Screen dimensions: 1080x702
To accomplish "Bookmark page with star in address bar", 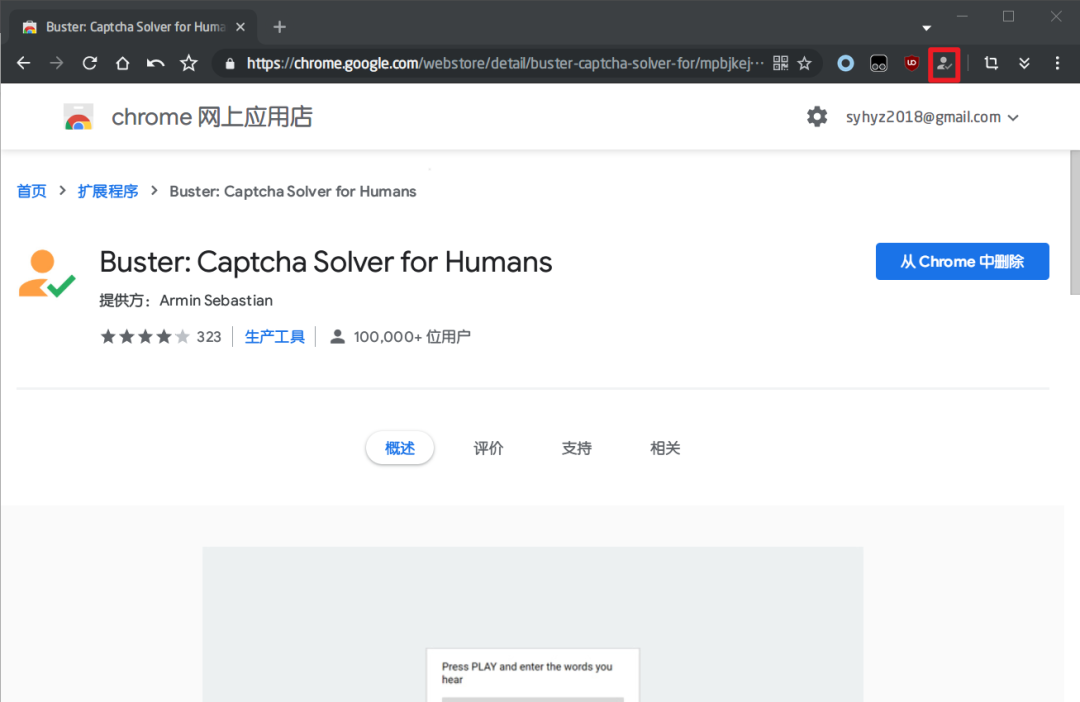I will (x=804, y=63).
